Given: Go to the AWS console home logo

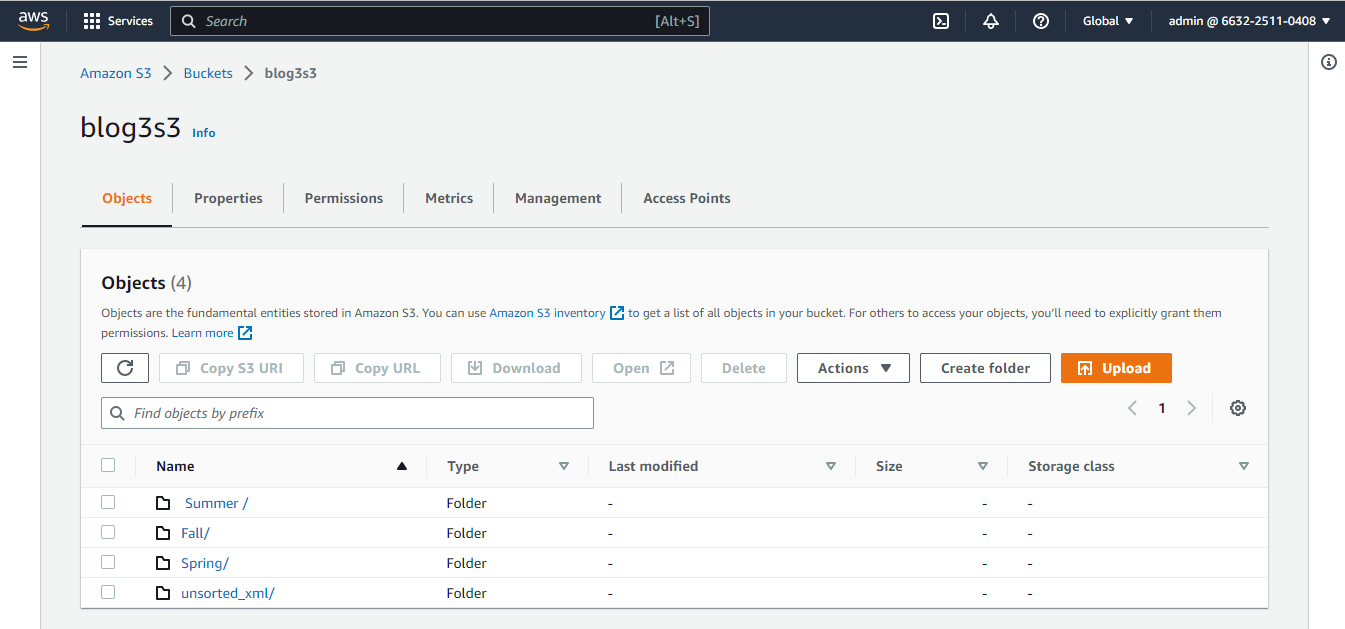Looking at the screenshot, I should (34, 20).
